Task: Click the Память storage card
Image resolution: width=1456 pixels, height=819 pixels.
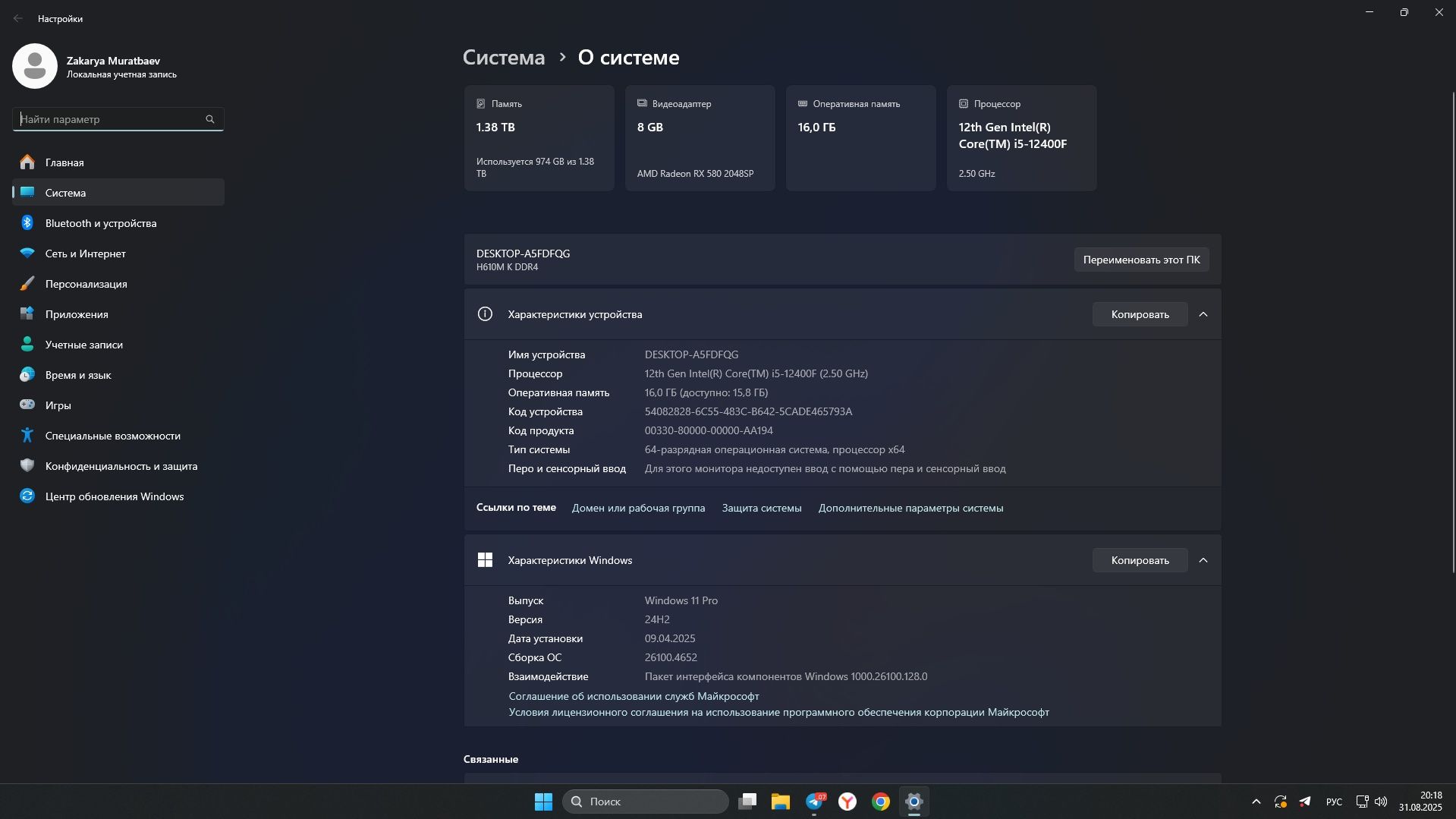Action: (x=539, y=138)
